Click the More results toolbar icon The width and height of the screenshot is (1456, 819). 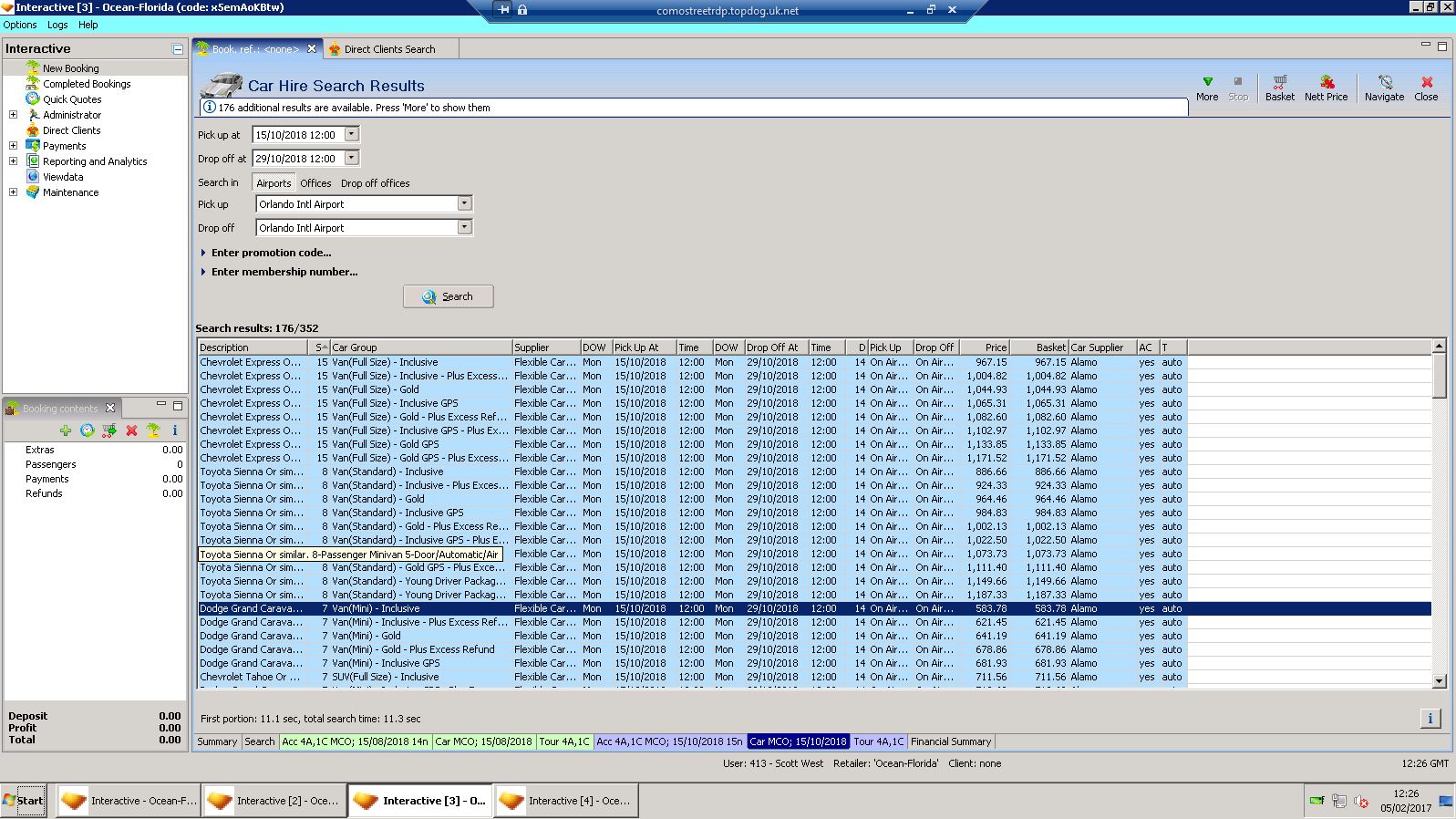point(1207,88)
